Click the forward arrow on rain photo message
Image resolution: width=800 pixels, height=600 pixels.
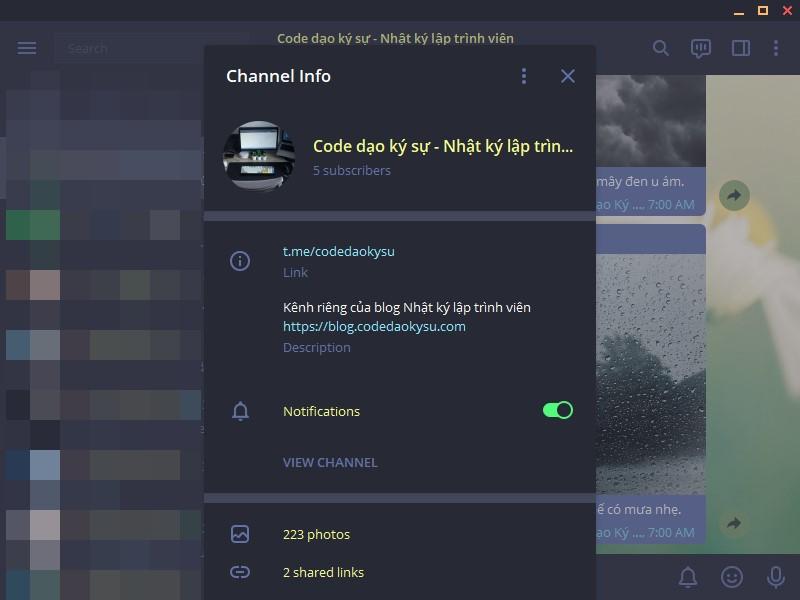point(734,523)
